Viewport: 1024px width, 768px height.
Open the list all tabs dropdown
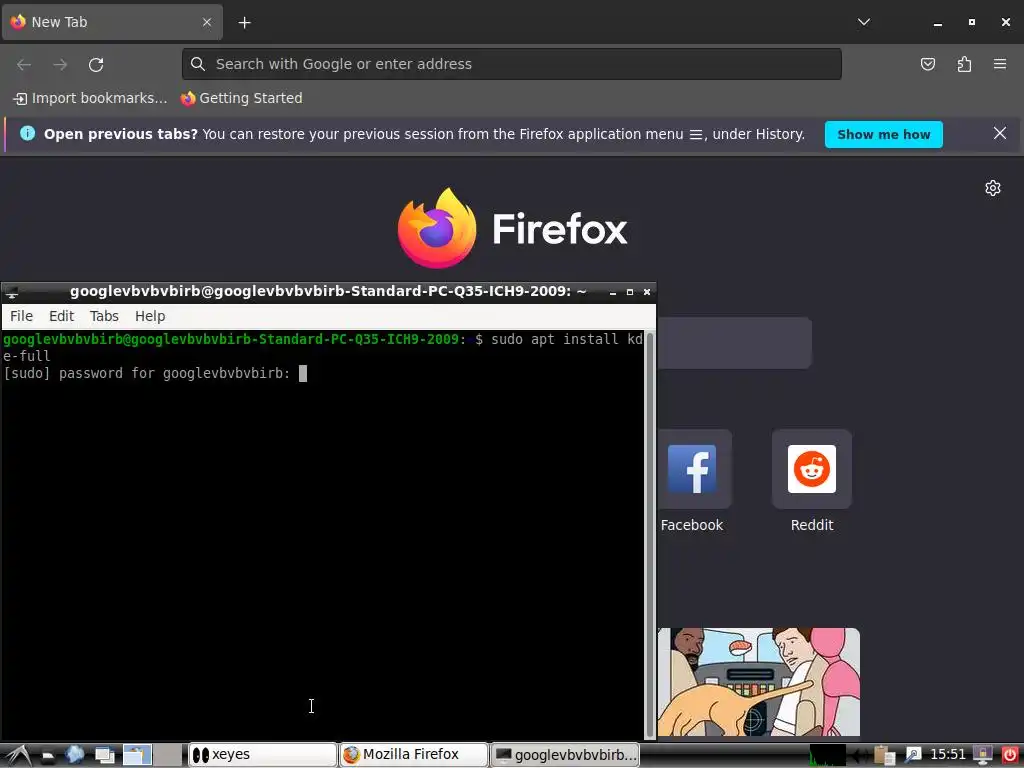point(863,22)
